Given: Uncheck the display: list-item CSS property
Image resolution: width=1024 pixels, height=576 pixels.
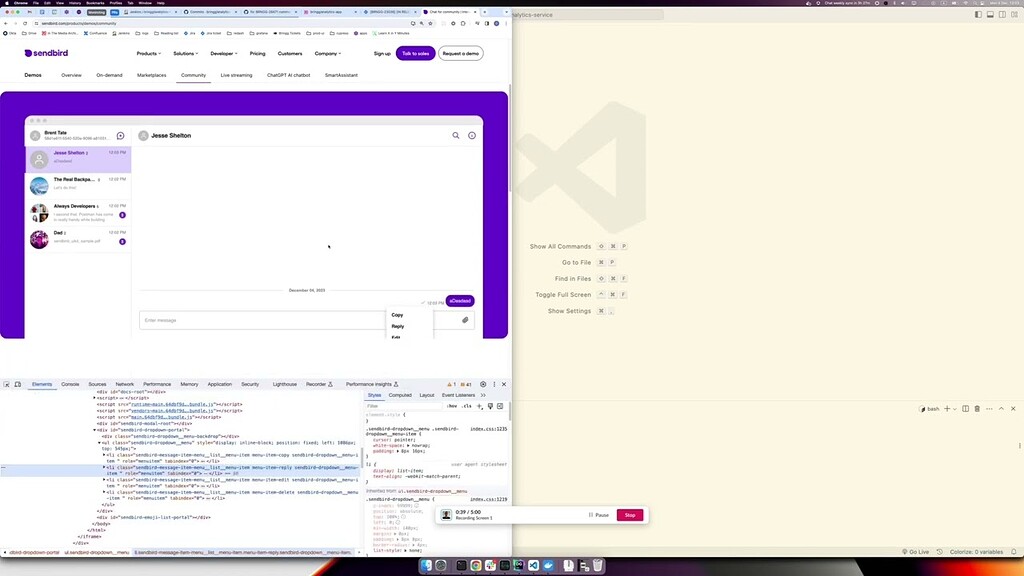Looking at the screenshot, I should 370,470.
